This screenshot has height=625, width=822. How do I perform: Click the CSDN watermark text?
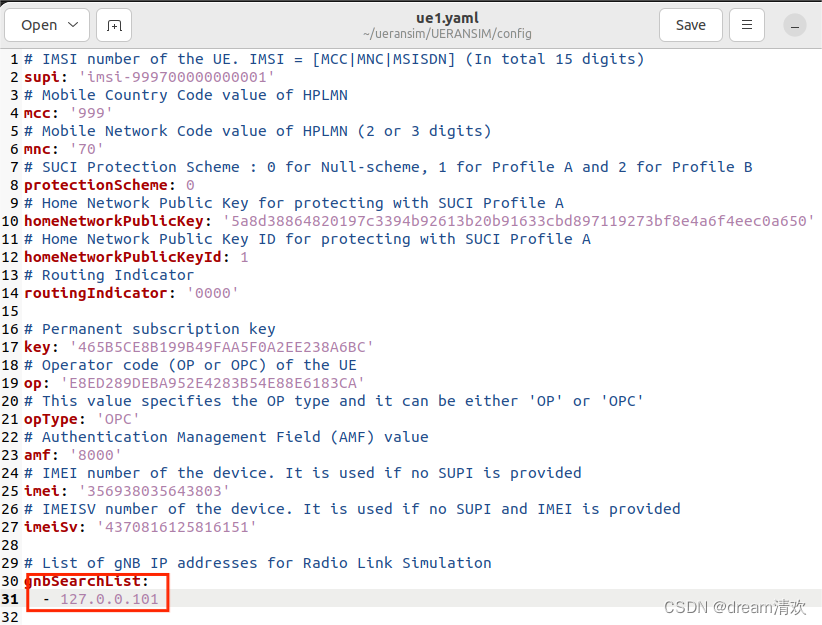[737, 607]
